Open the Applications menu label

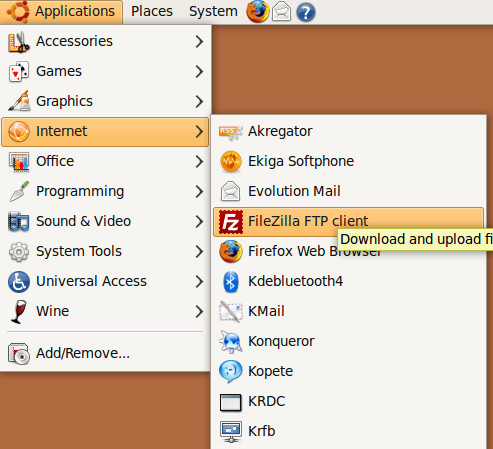tap(75, 12)
